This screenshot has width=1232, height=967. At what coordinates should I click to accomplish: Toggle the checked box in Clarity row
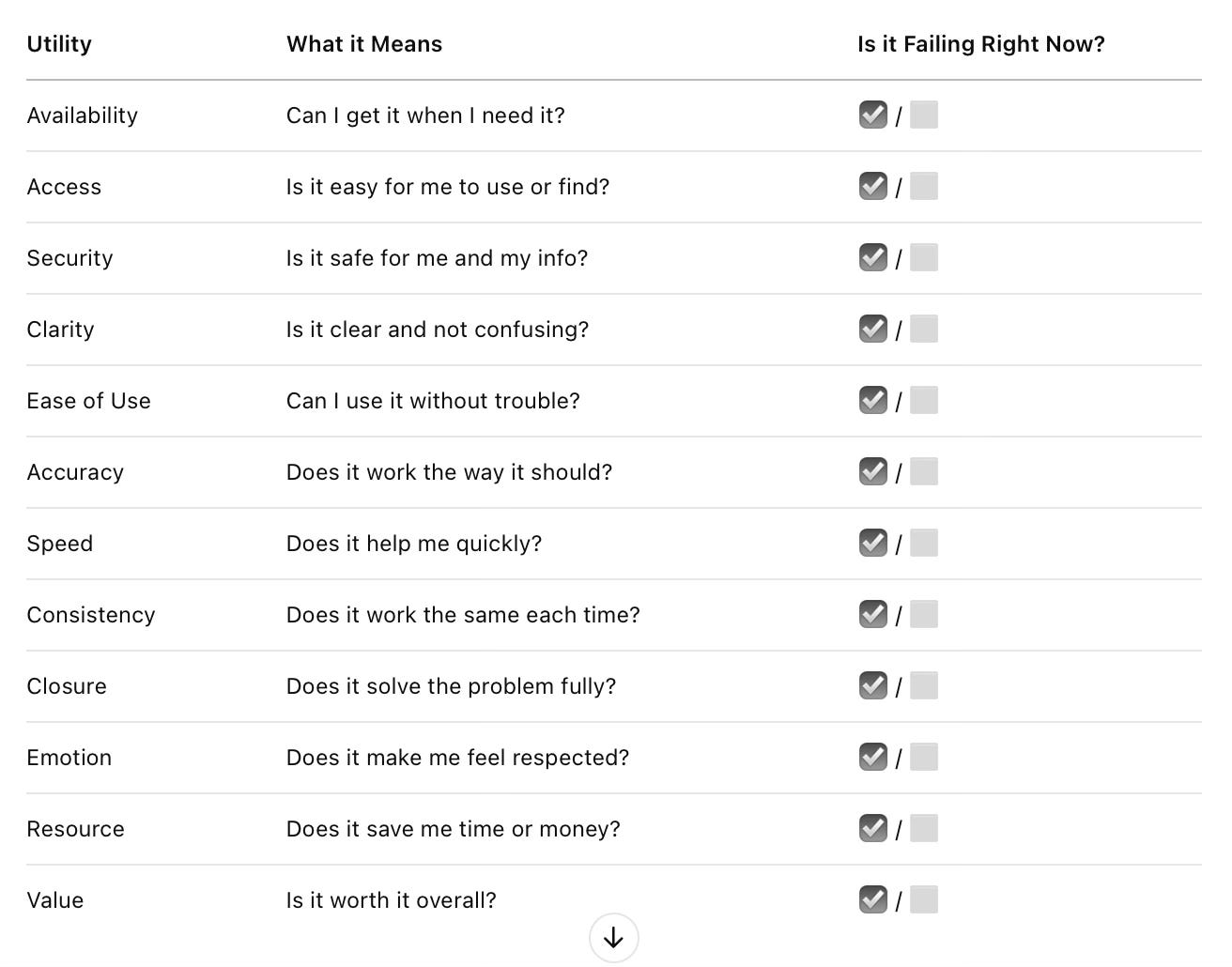[x=873, y=329]
